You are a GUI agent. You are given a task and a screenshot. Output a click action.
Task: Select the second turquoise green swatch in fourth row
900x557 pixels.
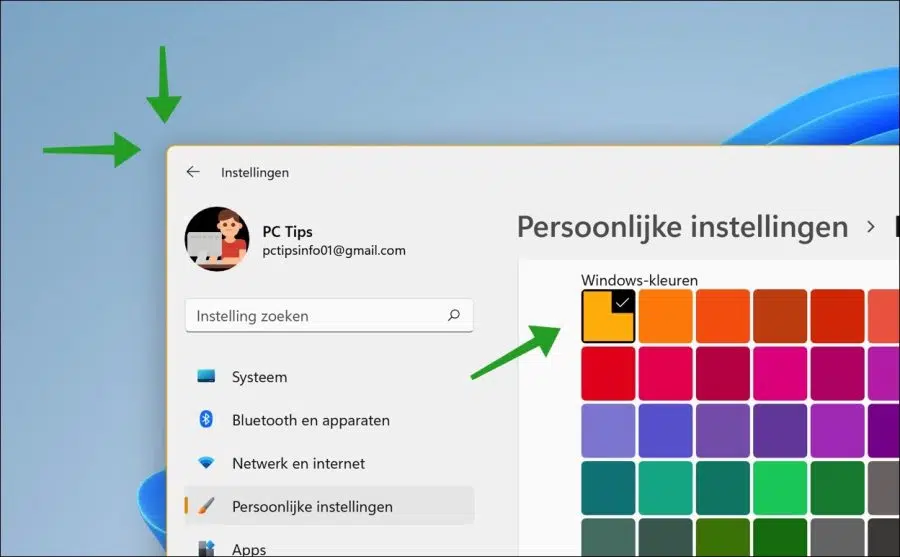click(x=666, y=488)
